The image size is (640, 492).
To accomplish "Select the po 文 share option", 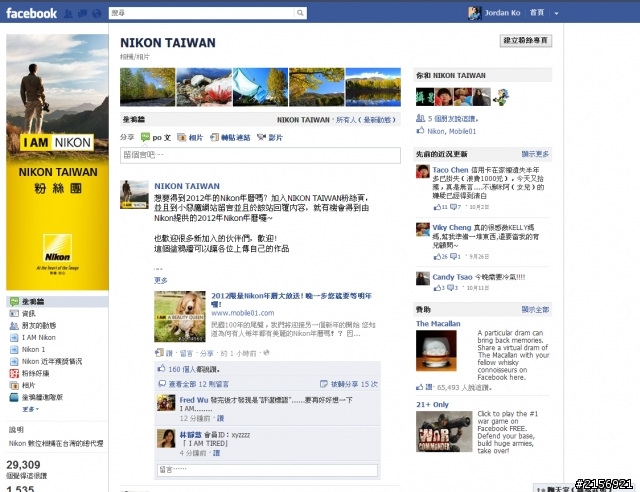I will [x=156, y=137].
